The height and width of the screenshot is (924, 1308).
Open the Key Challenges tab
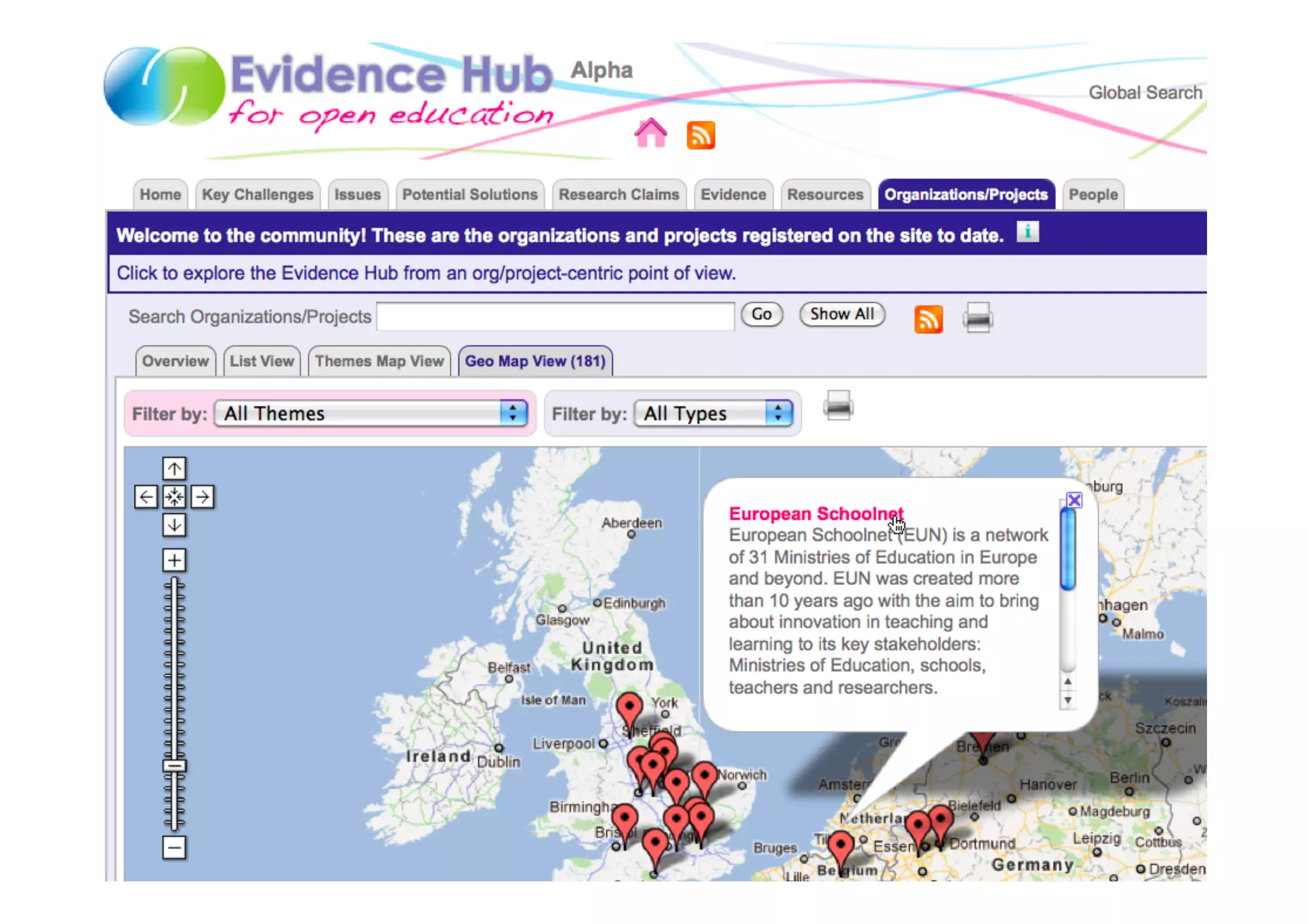point(257,195)
